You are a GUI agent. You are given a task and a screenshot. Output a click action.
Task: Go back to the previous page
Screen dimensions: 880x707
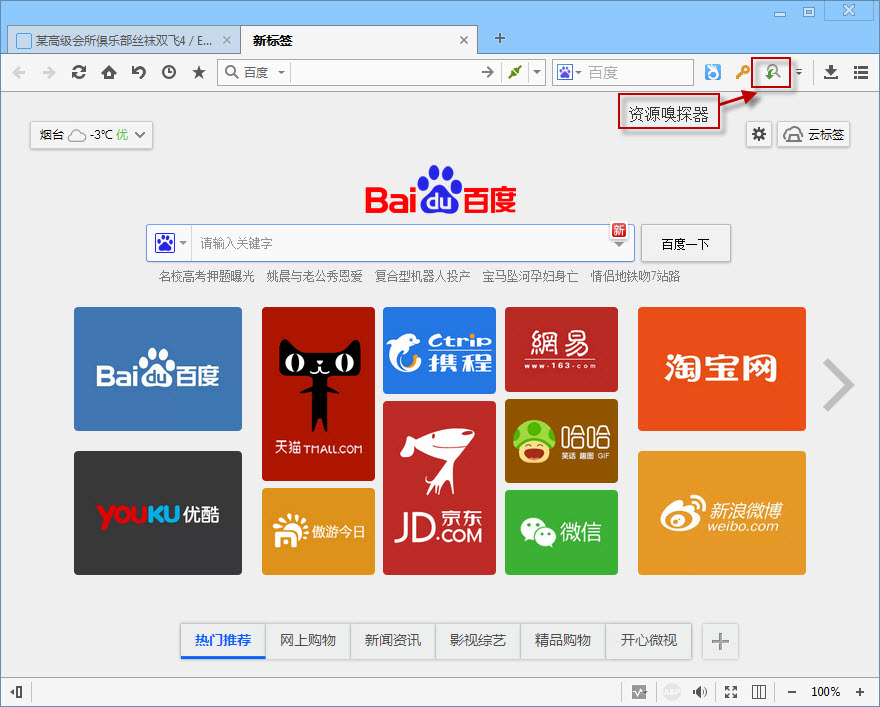[x=19, y=72]
